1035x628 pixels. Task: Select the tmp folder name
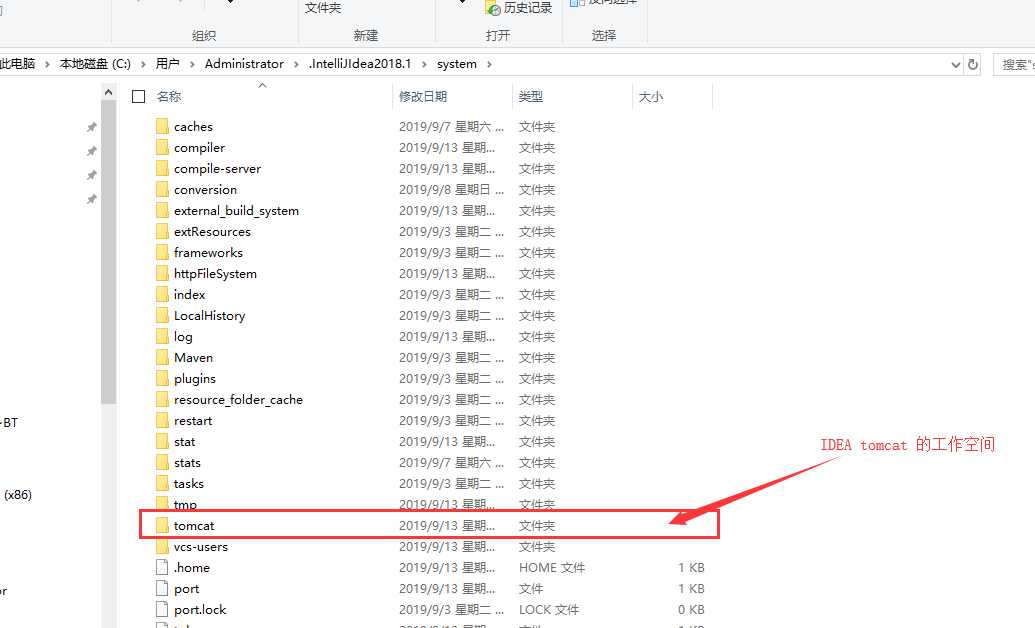tap(185, 505)
